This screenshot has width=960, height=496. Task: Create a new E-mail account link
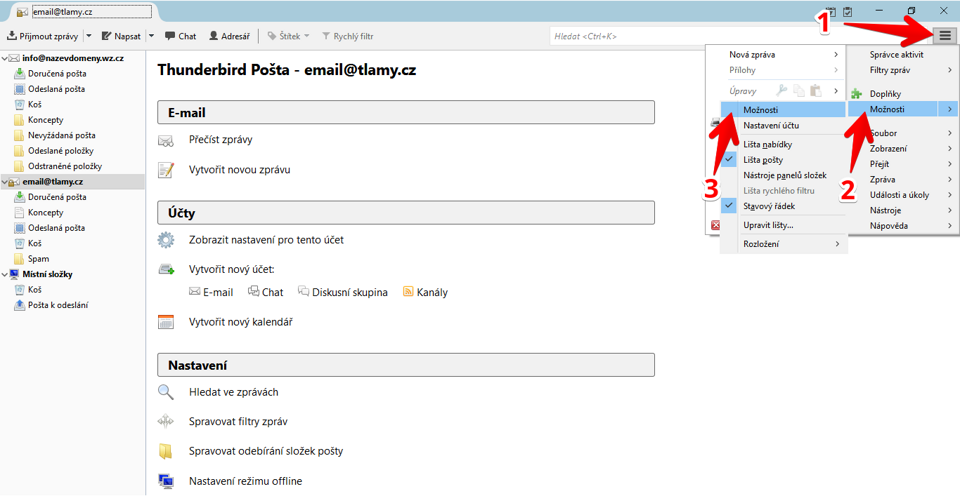coord(211,292)
